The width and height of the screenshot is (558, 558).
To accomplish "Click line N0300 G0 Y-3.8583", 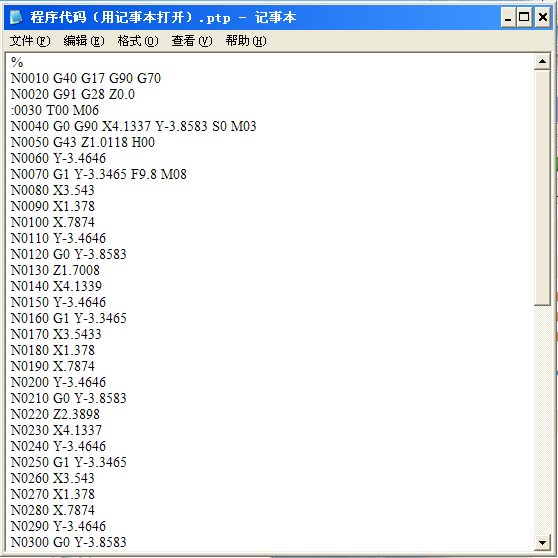I will [69, 542].
